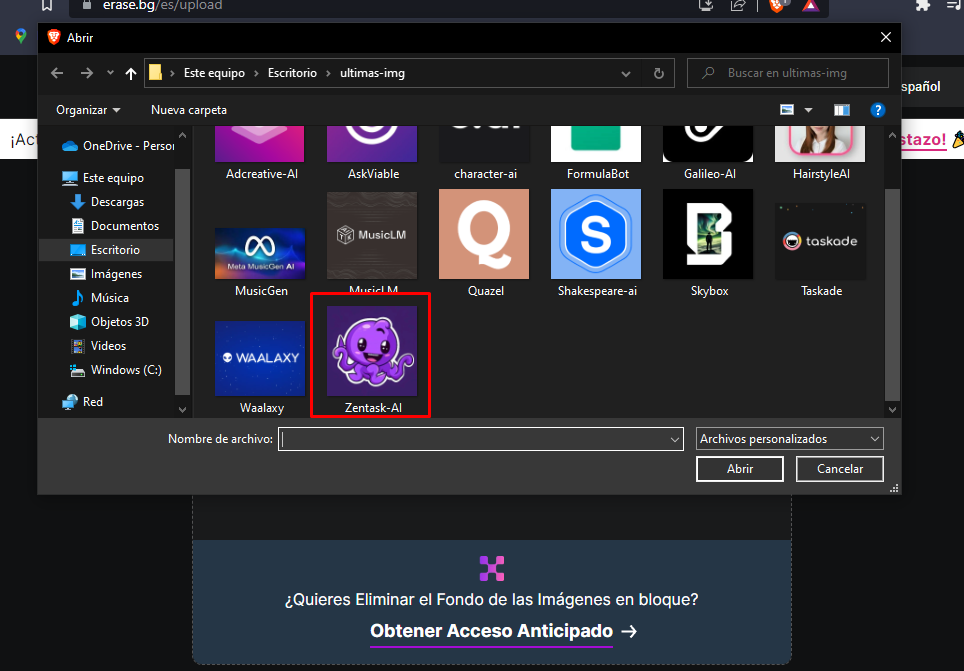Open the Descargas folder
Viewport: 964px width, 671px height.
pos(107,202)
